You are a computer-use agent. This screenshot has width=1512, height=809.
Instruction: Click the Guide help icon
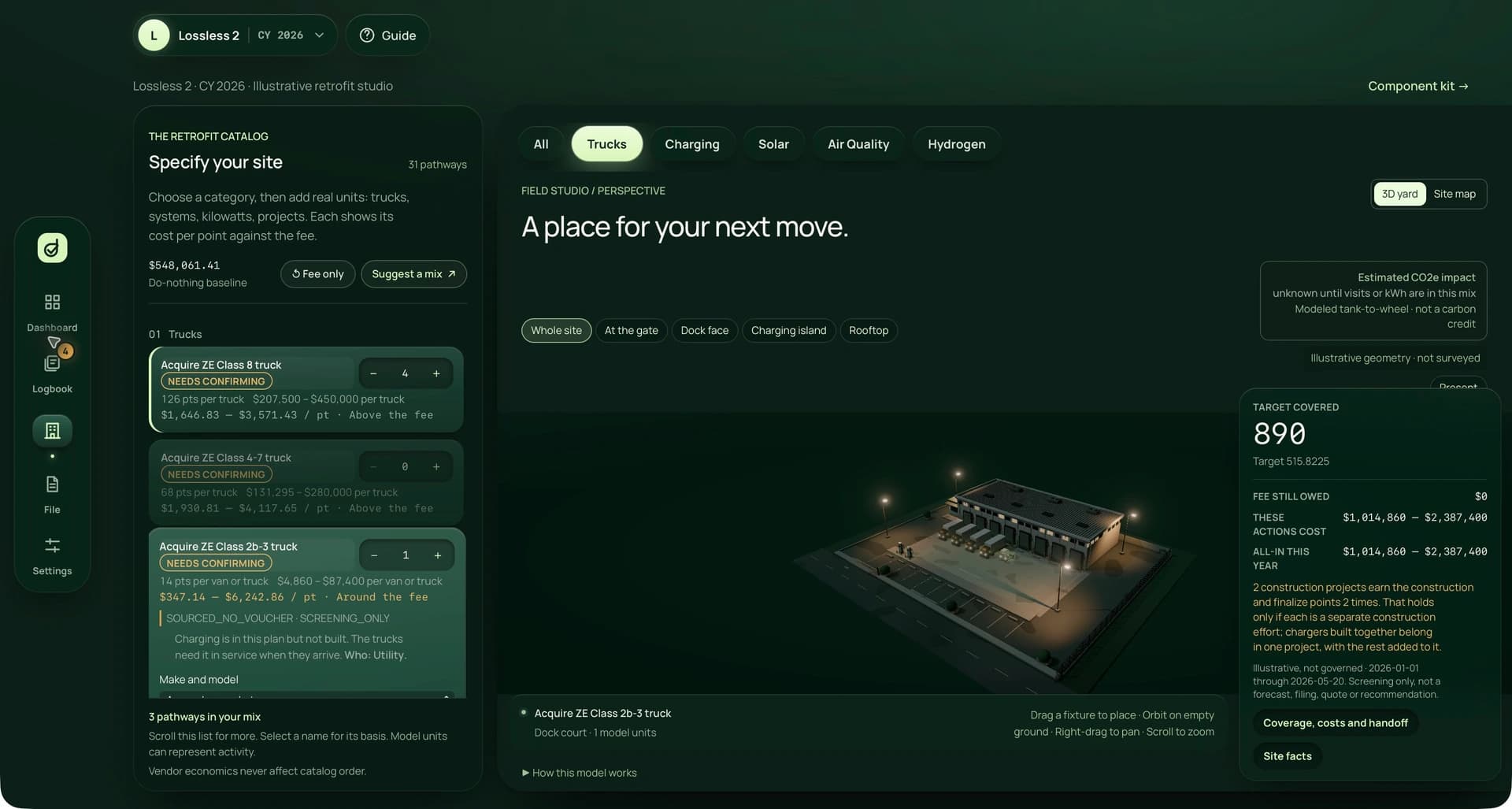(367, 35)
